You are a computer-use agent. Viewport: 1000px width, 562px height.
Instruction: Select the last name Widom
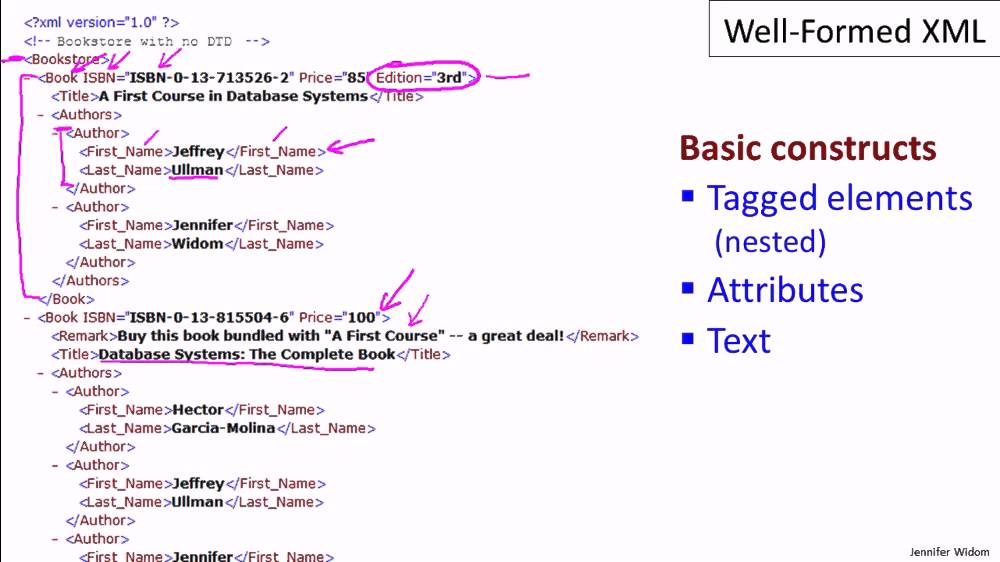[x=197, y=244]
